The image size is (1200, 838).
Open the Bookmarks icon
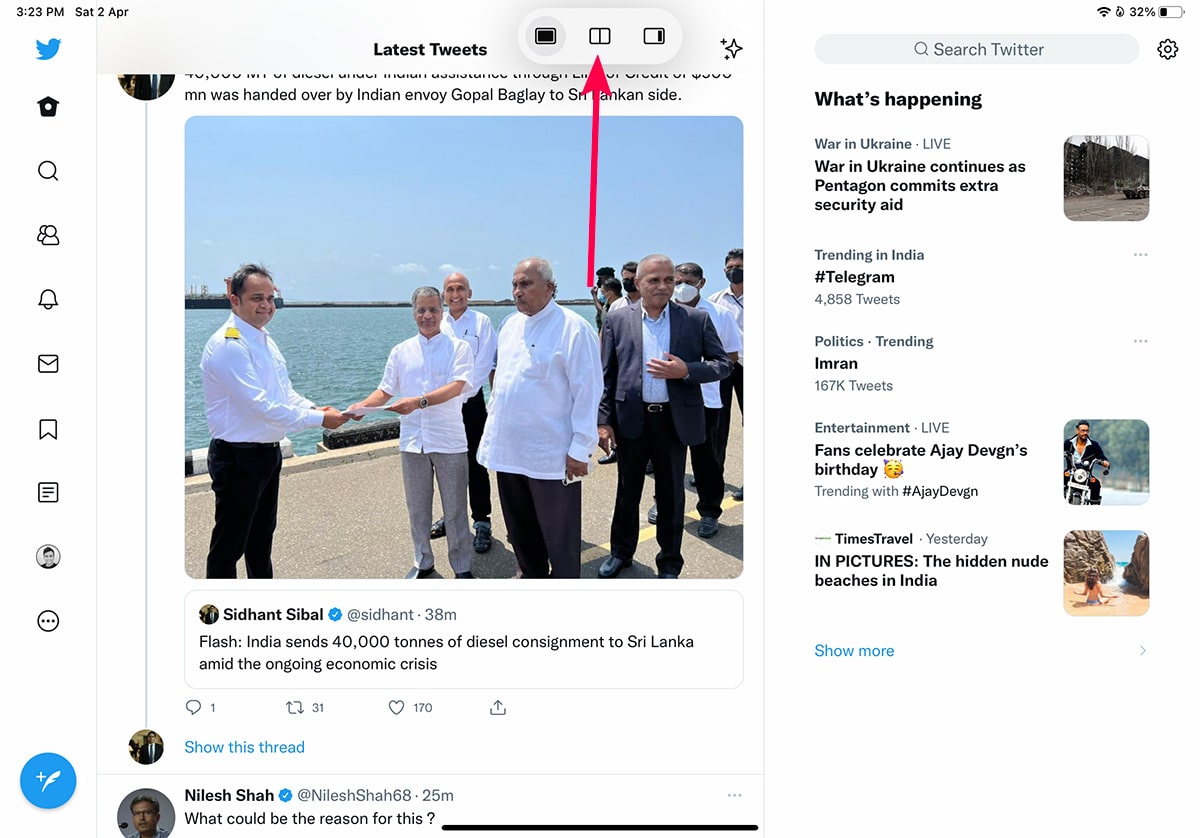click(x=48, y=429)
